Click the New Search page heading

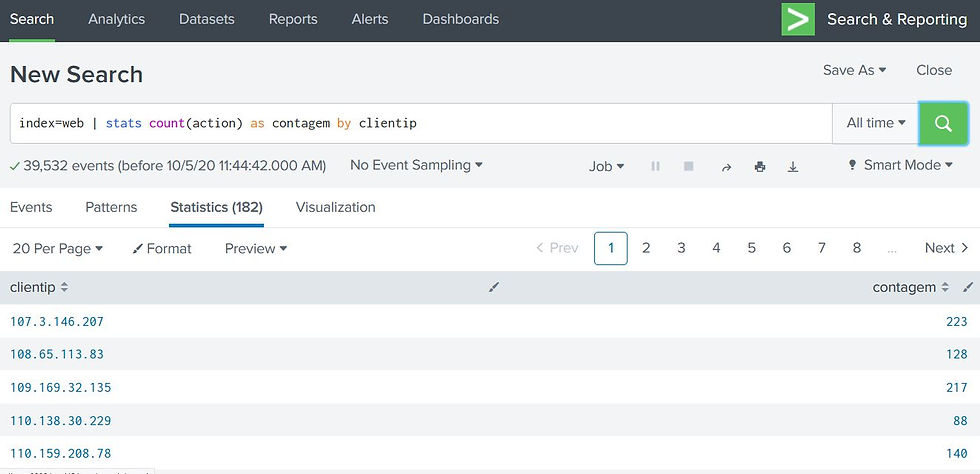pos(76,74)
